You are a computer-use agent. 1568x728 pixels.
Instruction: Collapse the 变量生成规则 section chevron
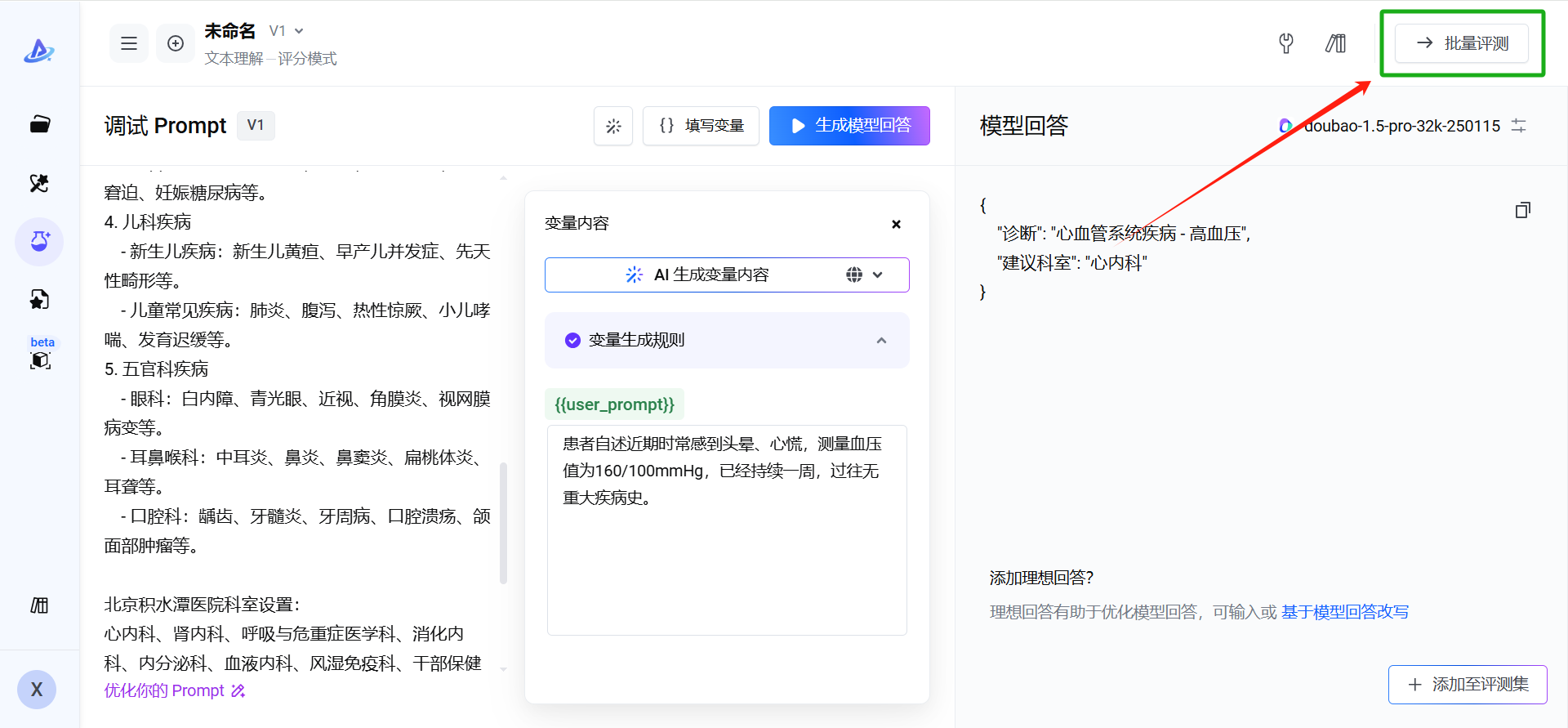coord(881,341)
